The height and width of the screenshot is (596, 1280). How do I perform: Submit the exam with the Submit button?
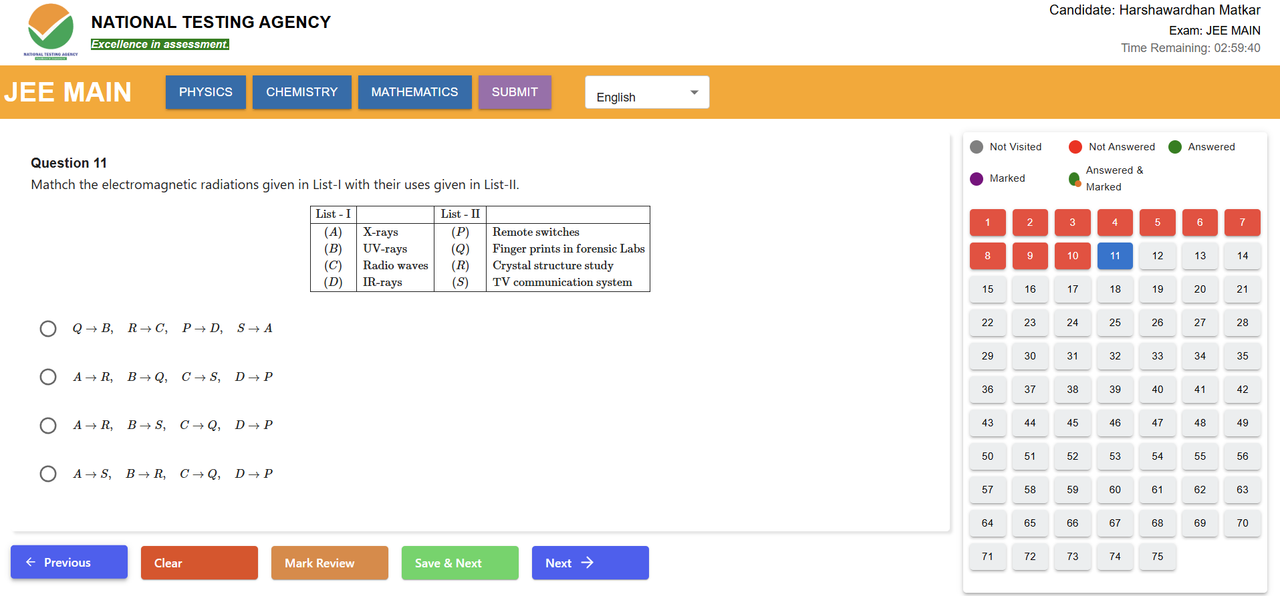[x=515, y=92]
